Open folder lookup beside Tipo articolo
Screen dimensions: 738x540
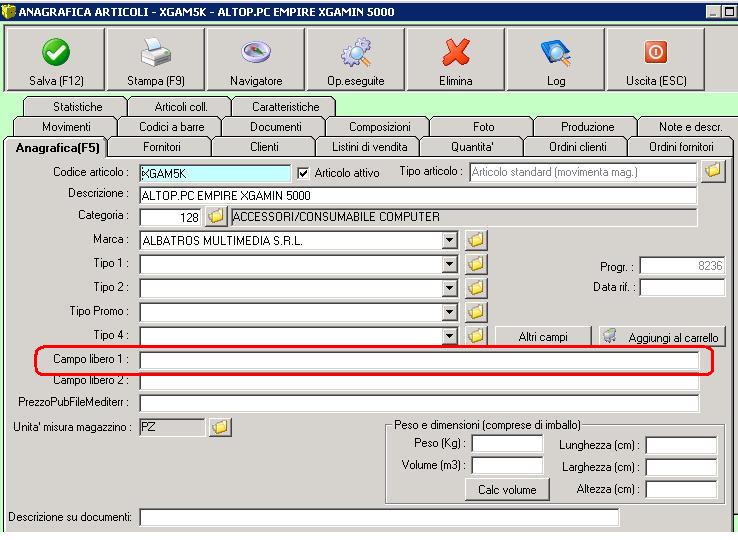coord(713,171)
